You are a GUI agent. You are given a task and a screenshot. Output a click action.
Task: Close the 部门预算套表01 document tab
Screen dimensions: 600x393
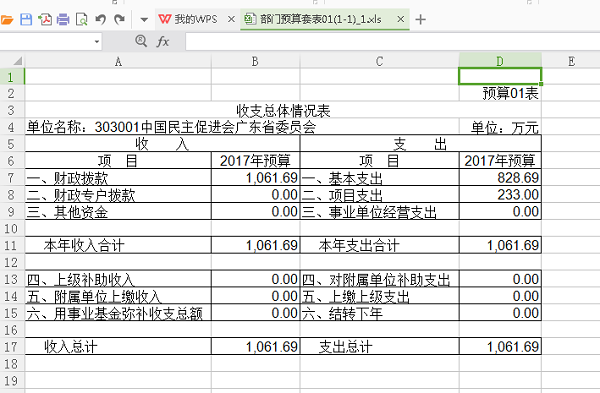pyautogui.click(x=401, y=19)
